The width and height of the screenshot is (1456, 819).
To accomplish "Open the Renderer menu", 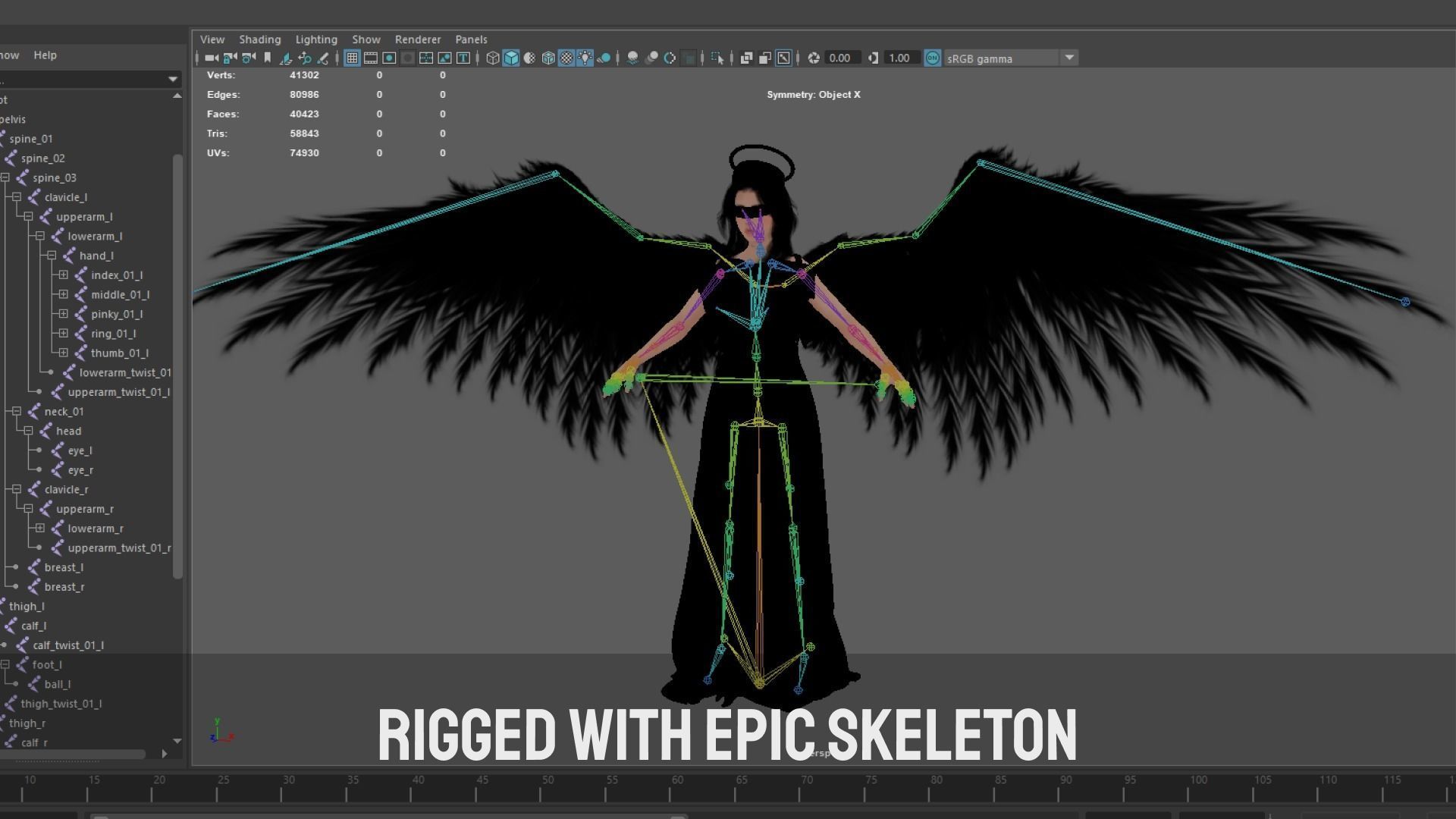I will click(x=417, y=39).
